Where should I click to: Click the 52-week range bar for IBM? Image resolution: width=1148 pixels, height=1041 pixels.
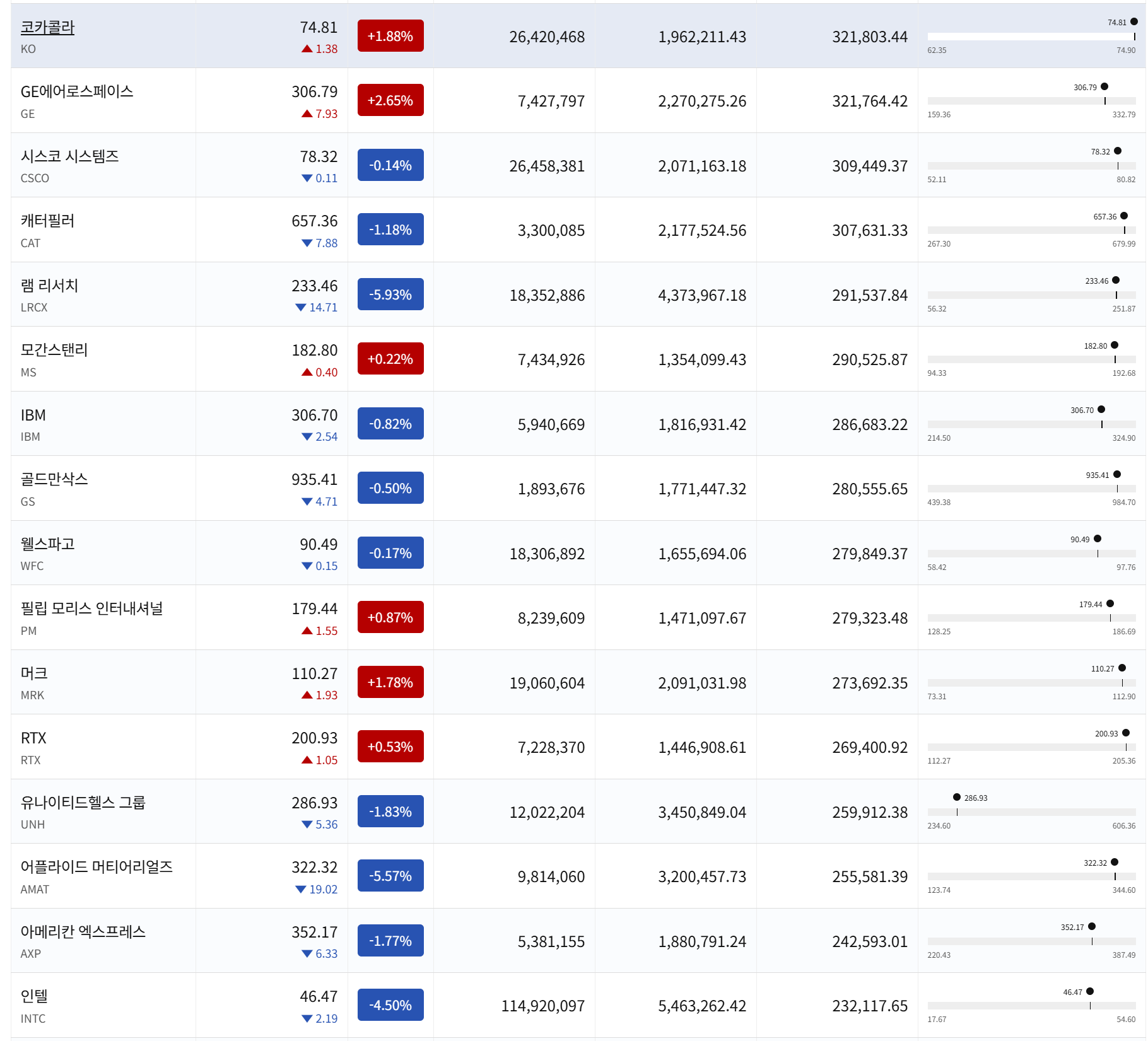point(1031,424)
